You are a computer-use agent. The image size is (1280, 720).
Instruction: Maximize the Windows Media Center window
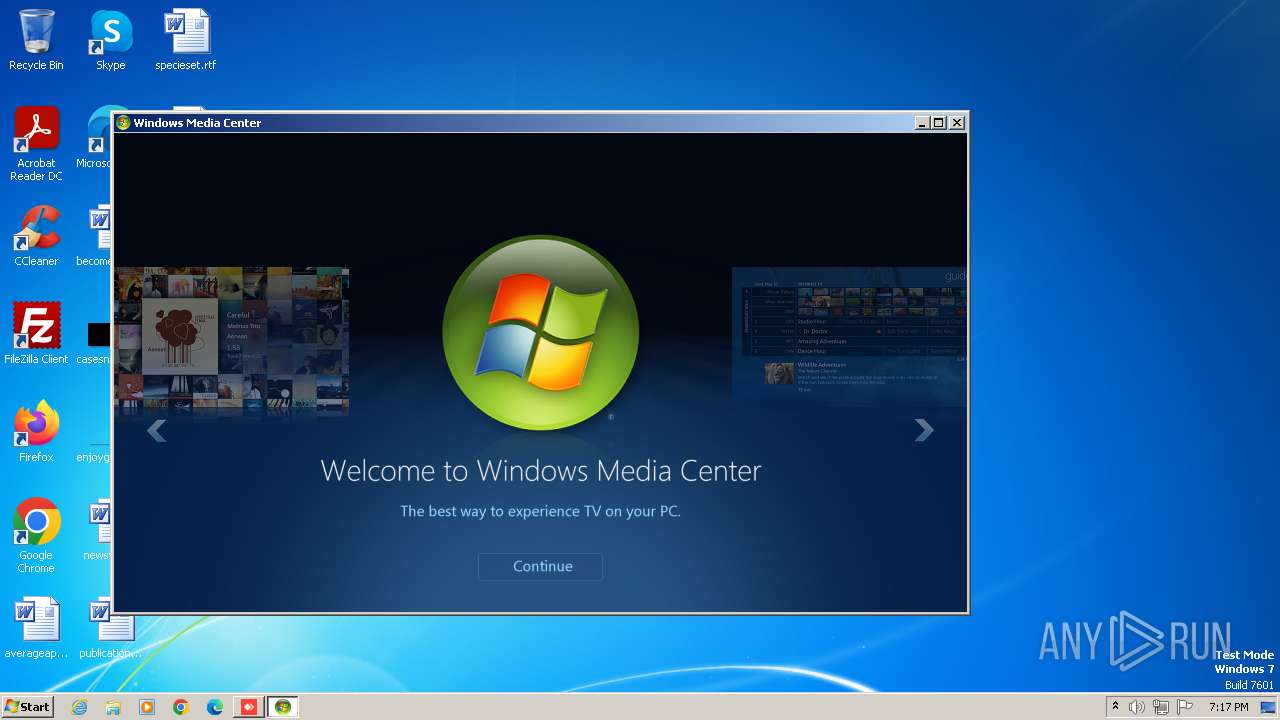[939, 123]
